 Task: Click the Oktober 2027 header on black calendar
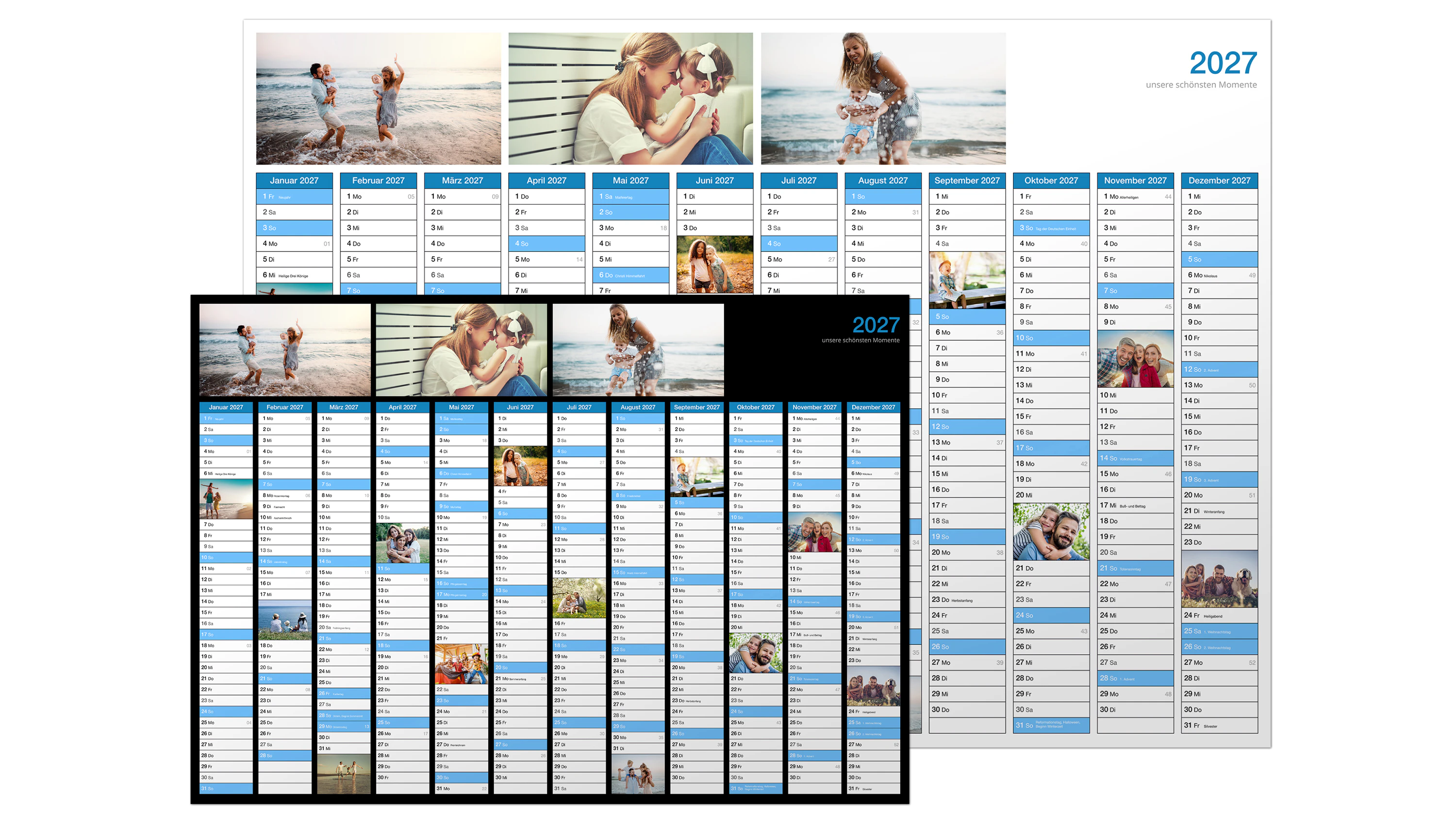(755, 407)
